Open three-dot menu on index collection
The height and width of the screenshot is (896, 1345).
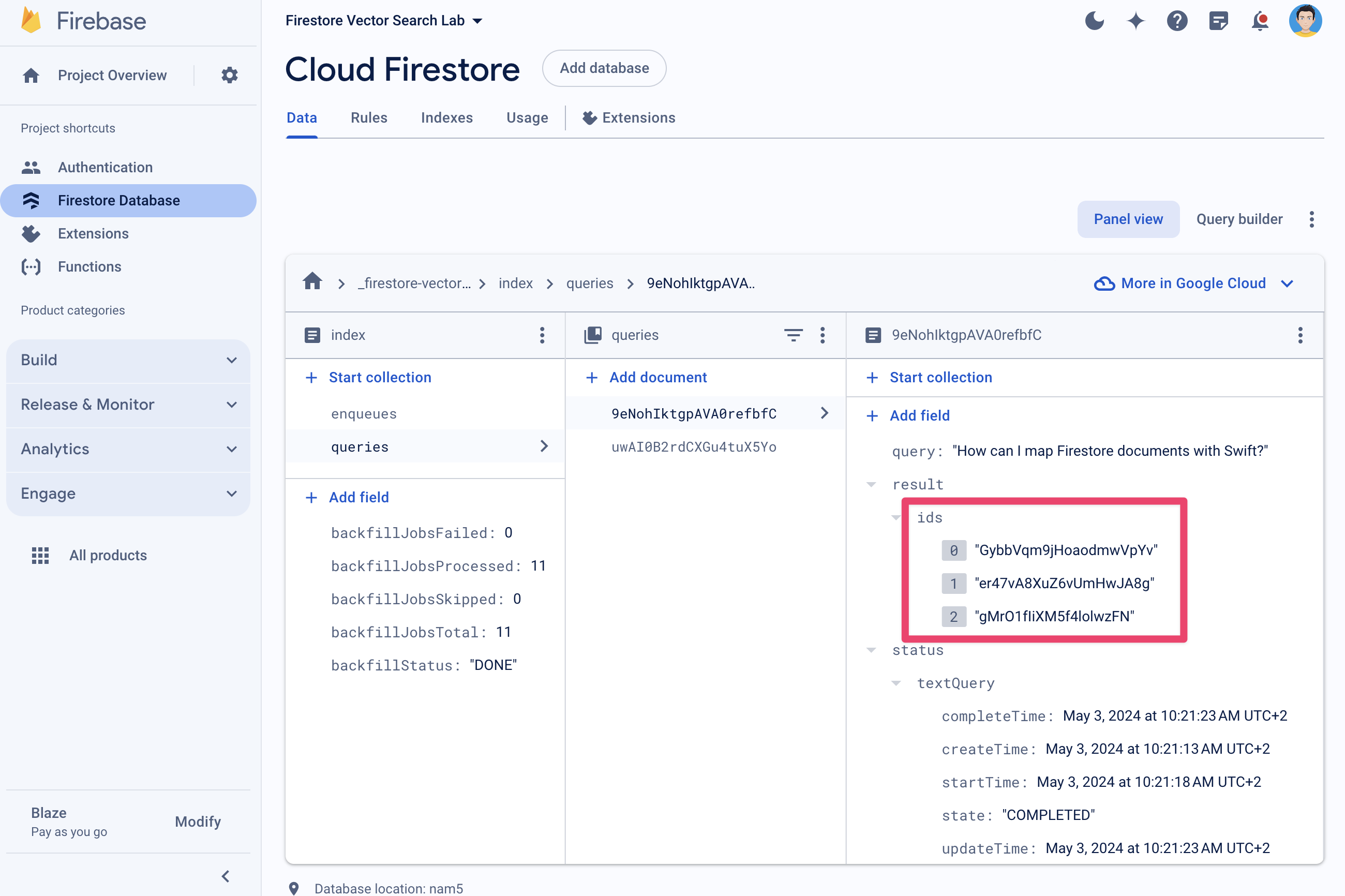[541, 334]
